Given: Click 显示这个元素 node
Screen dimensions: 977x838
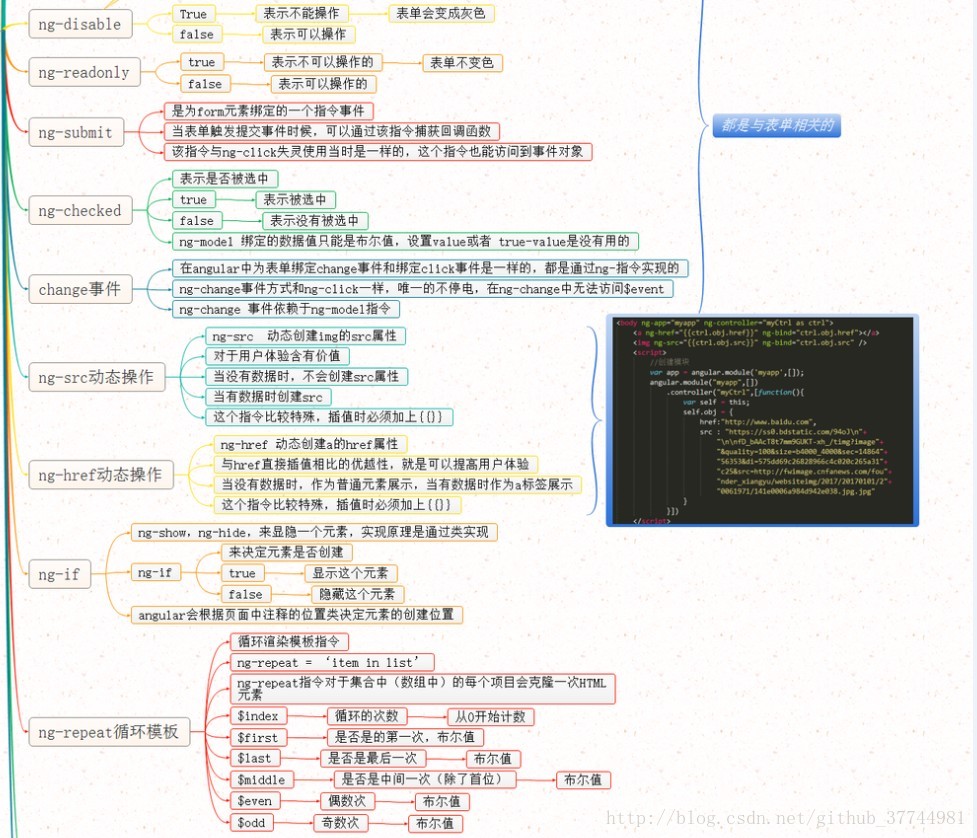Looking at the screenshot, I should pos(350,573).
